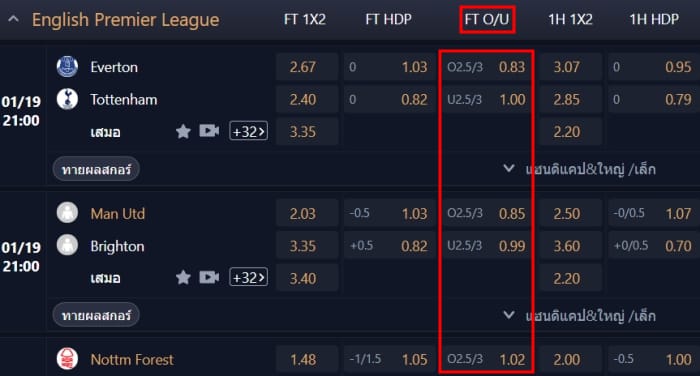Favorite the Everton vs Tottenham match star
The width and height of the screenshot is (700, 376).
click(x=183, y=131)
